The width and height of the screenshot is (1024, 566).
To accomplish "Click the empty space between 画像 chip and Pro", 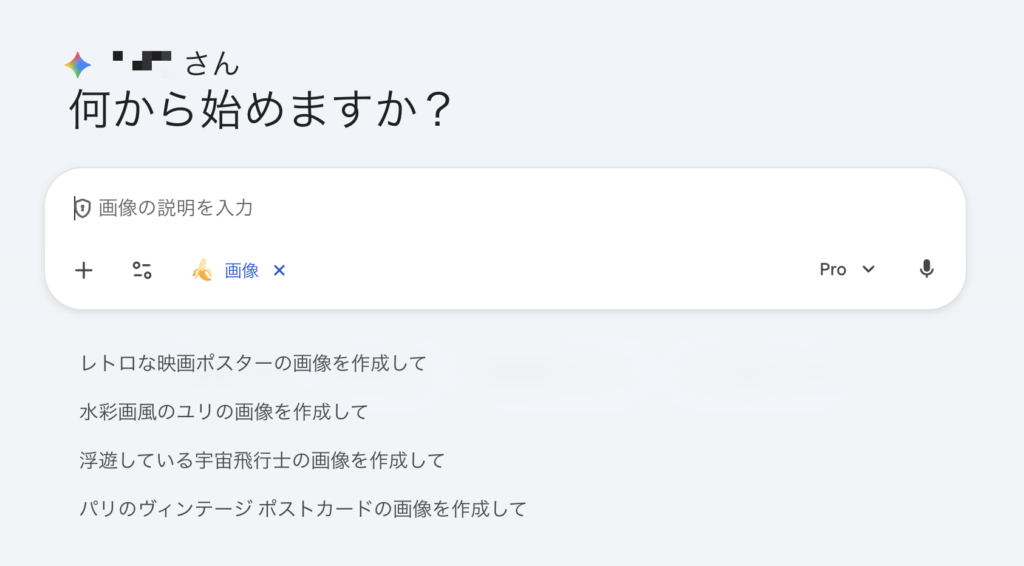I will click(x=550, y=270).
